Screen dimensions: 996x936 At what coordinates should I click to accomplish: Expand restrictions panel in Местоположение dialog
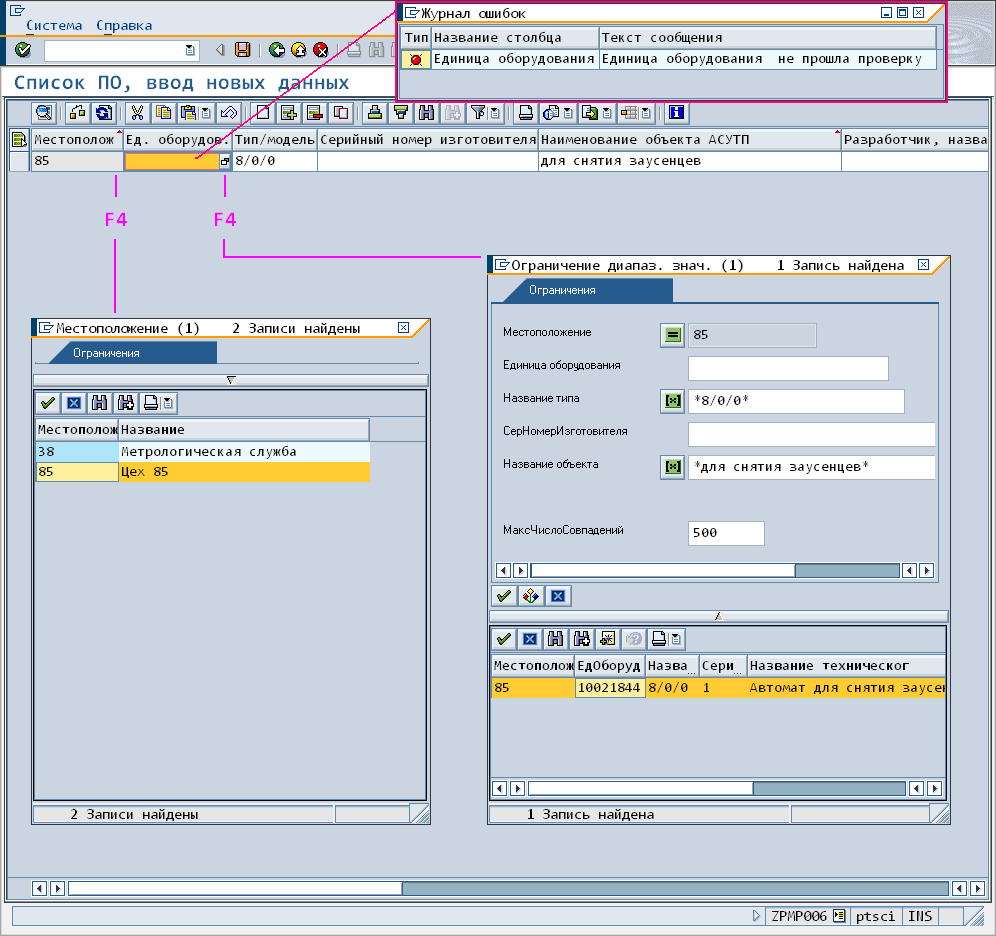click(x=231, y=380)
